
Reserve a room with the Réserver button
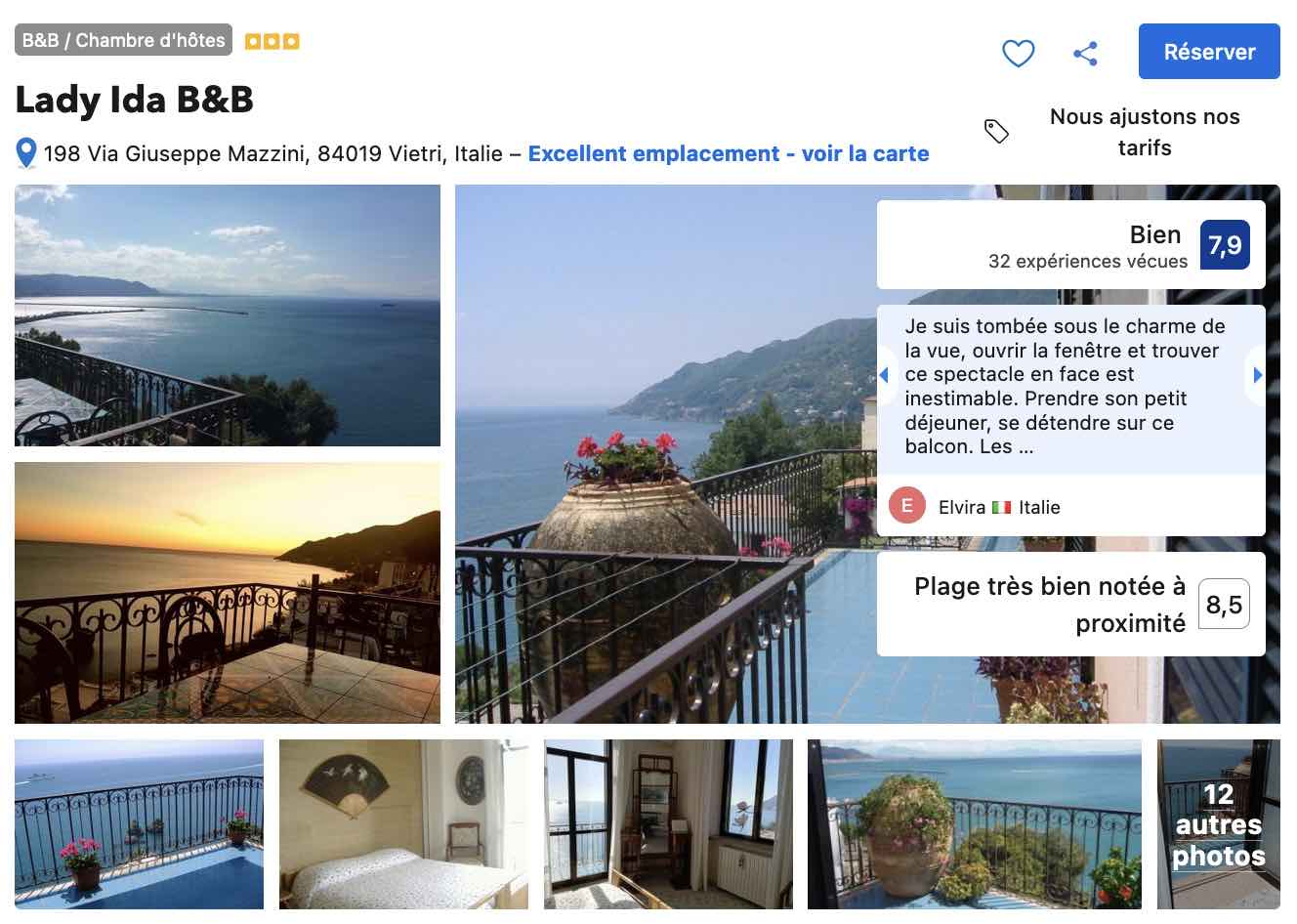[1209, 52]
